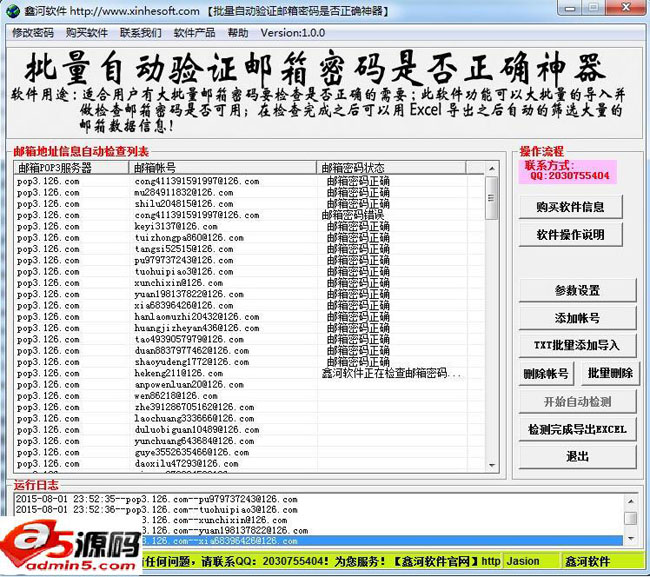
Task: Select account anpowenluan20@126.com row
Action: pos(249,384)
